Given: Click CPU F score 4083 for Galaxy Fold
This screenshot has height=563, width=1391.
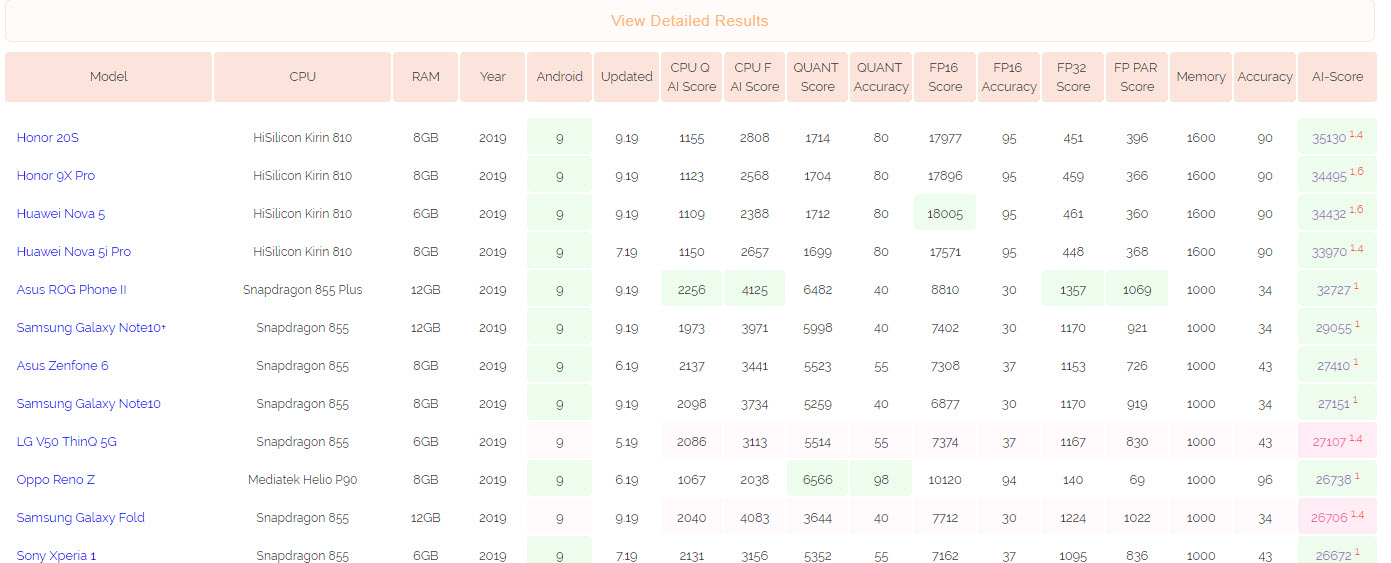Looking at the screenshot, I should pos(755,518).
